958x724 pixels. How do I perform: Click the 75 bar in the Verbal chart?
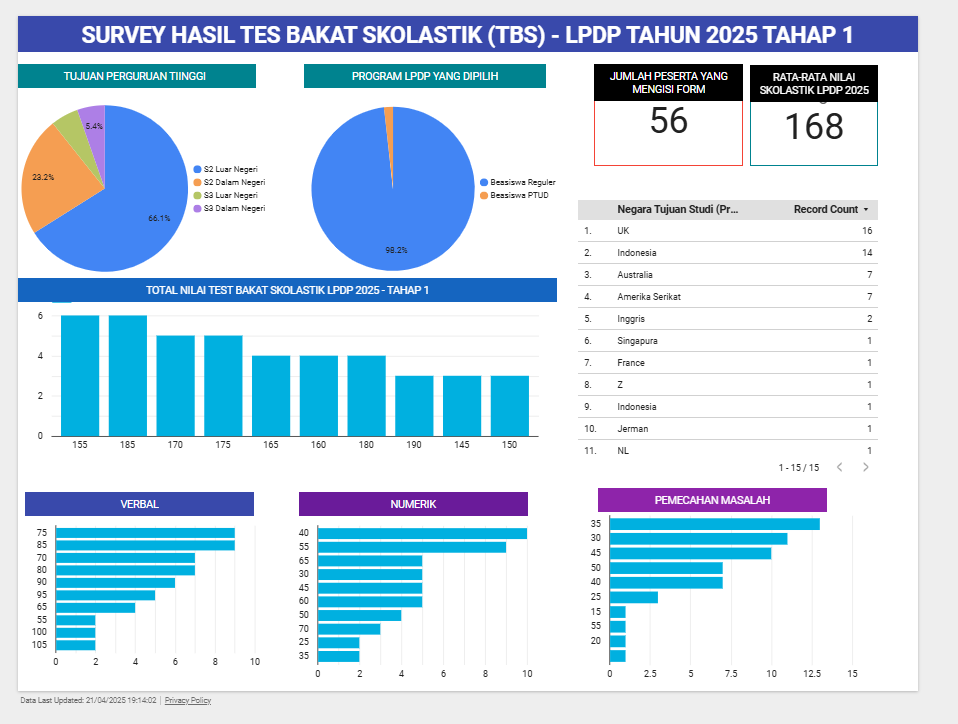145,533
